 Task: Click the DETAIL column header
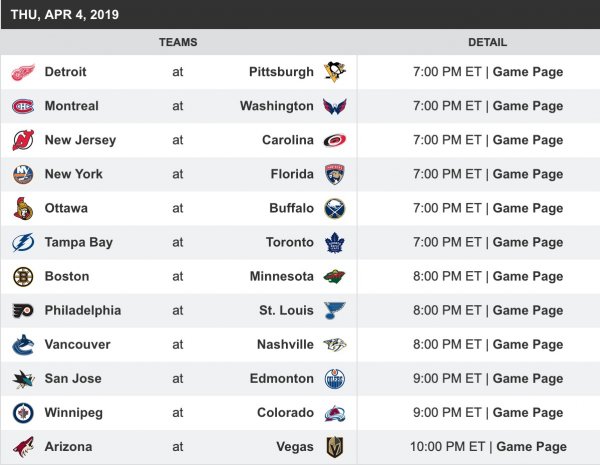click(x=487, y=42)
